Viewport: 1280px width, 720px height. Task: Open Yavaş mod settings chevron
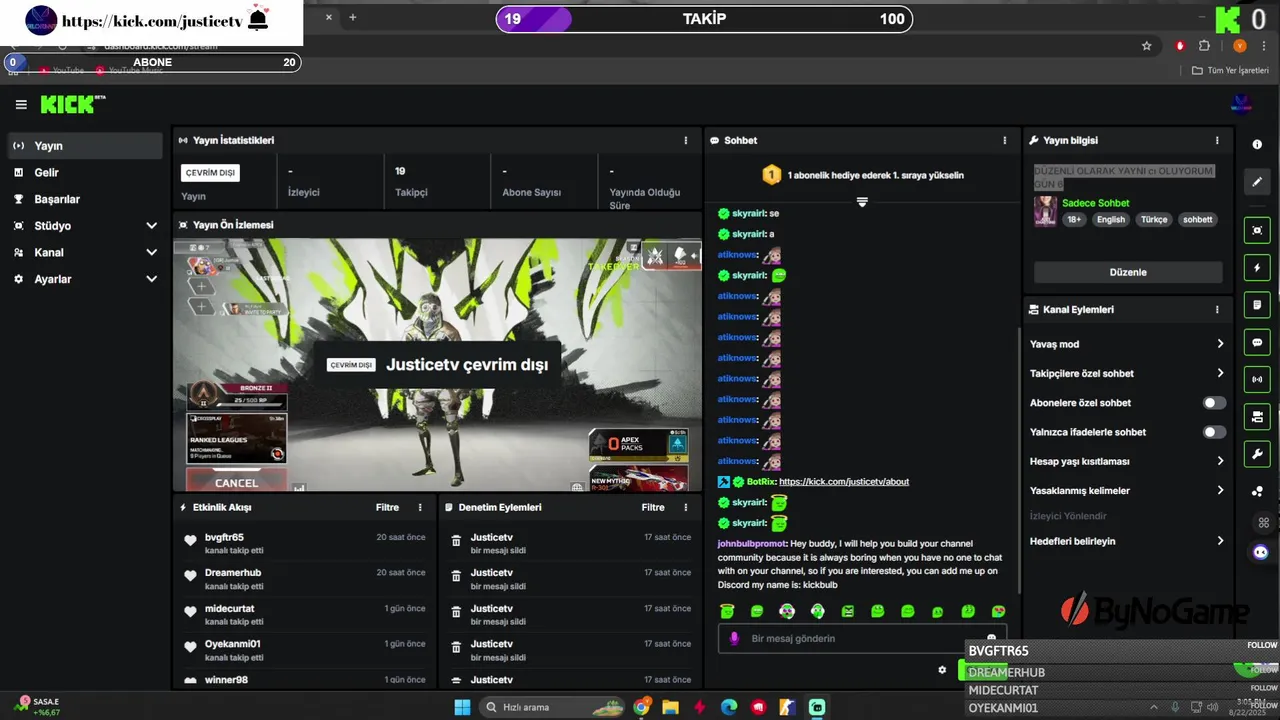pyautogui.click(x=1220, y=344)
